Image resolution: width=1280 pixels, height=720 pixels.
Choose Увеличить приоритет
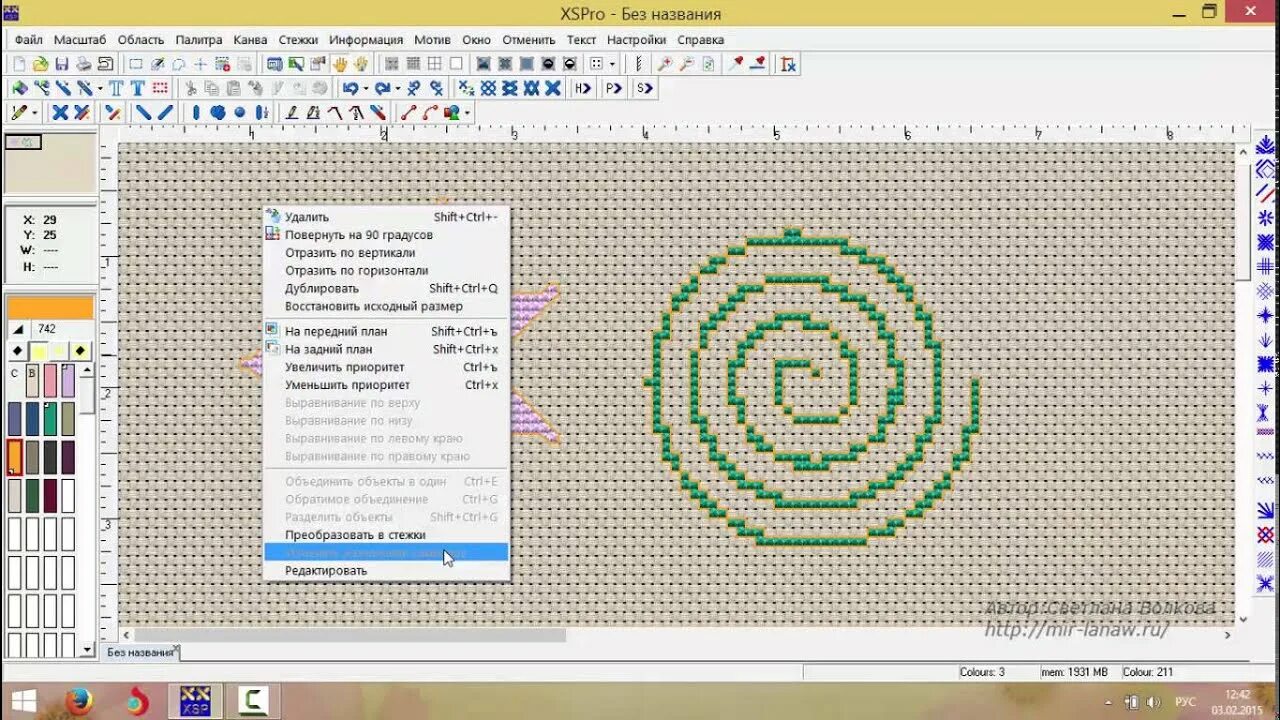pyautogui.click(x=386, y=367)
